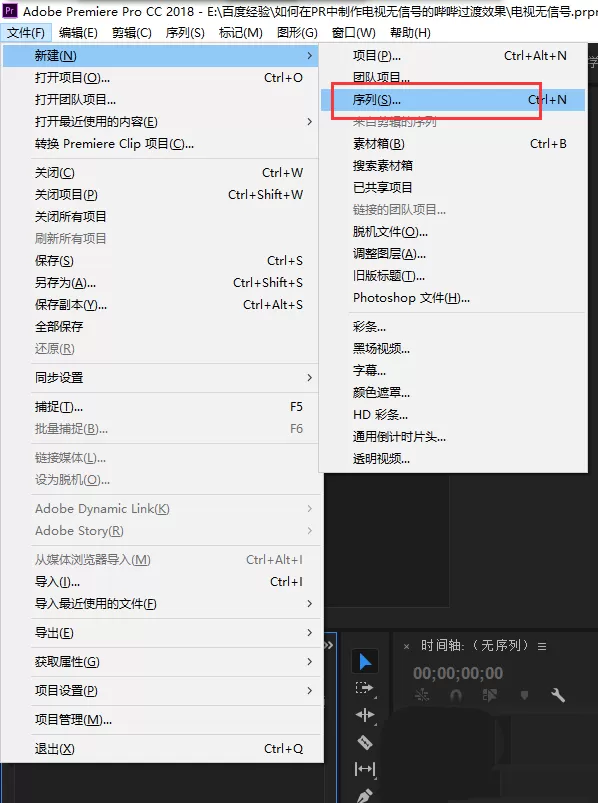598x803 pixels.
Task: Choose HD 彩条... in submenu
Action: 453,414
